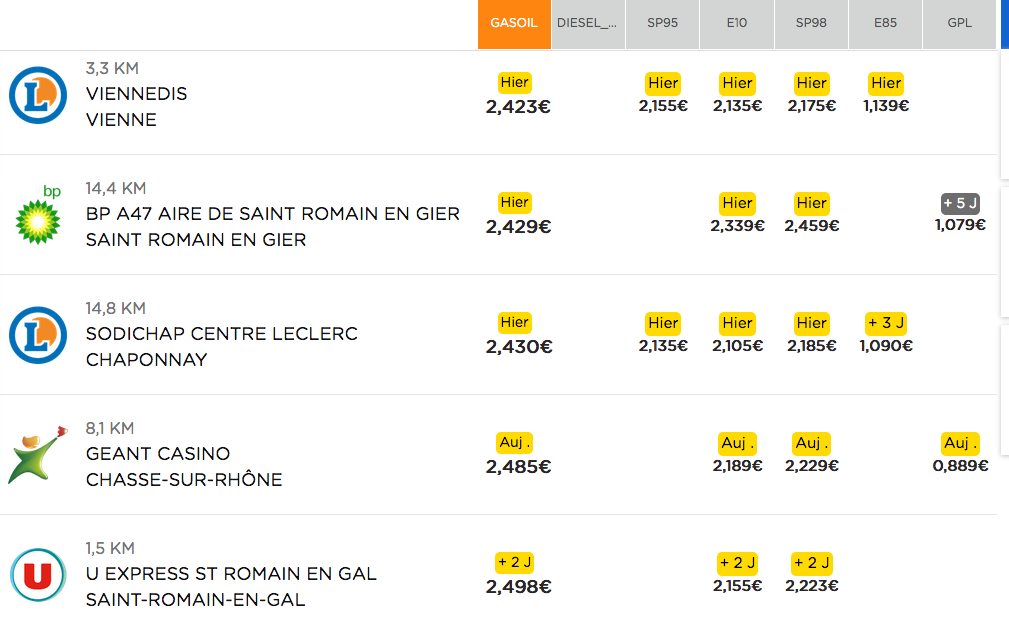This screenshot has height=630, width=1009.
Task: Open the E10 fuel tab
Action: [737, 24]
